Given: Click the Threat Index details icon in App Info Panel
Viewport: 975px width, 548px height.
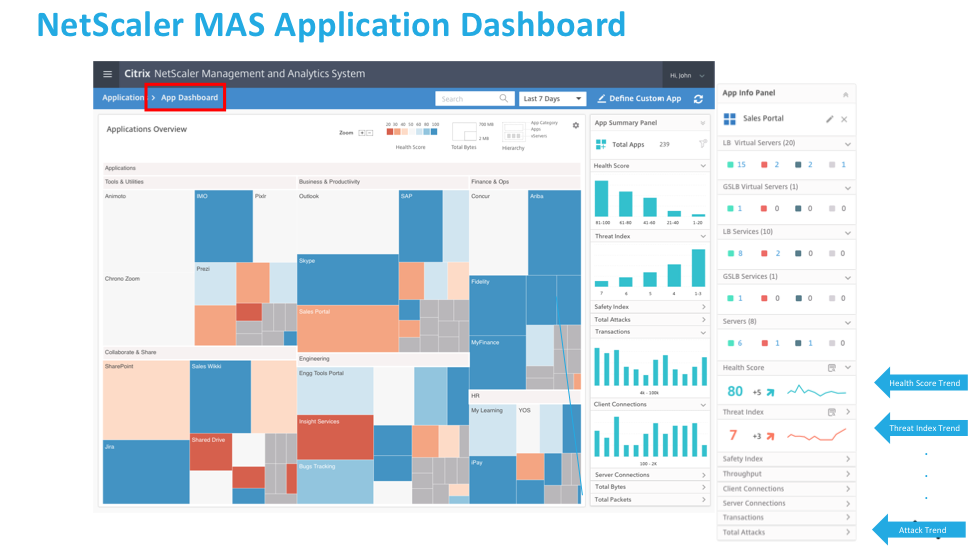Looking at the screenshot, I should click(831, 412).
